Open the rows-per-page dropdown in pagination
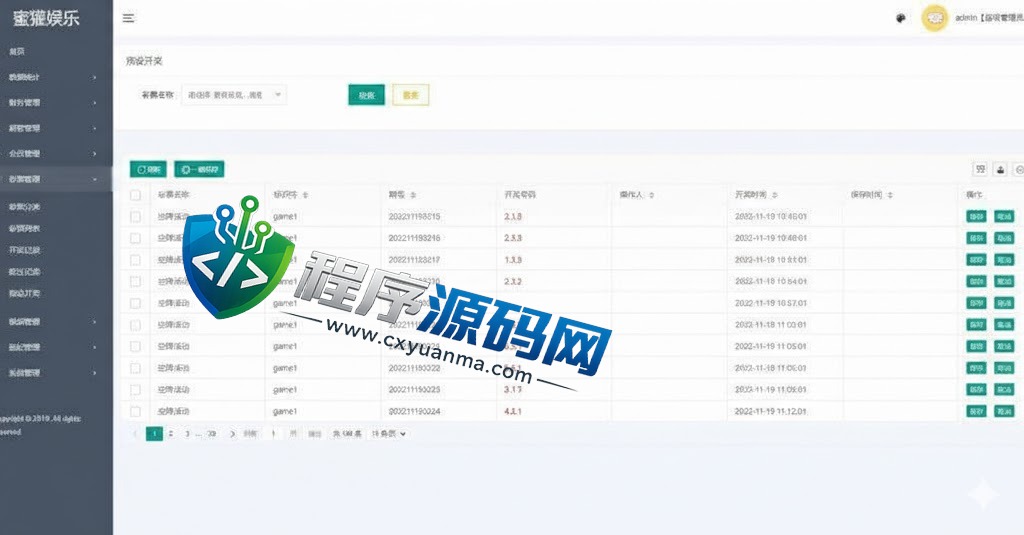 [389, 434]
